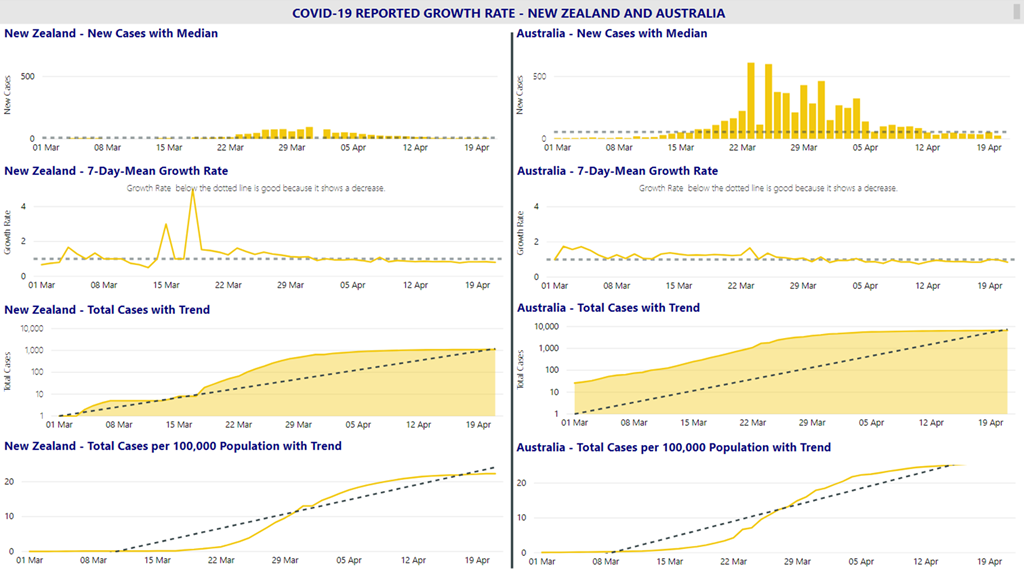The height and width of the screenshot is (576, 1024).
Task: Select 'New Zealand - Total Cases with Trend' title
Action: [107, 310]
